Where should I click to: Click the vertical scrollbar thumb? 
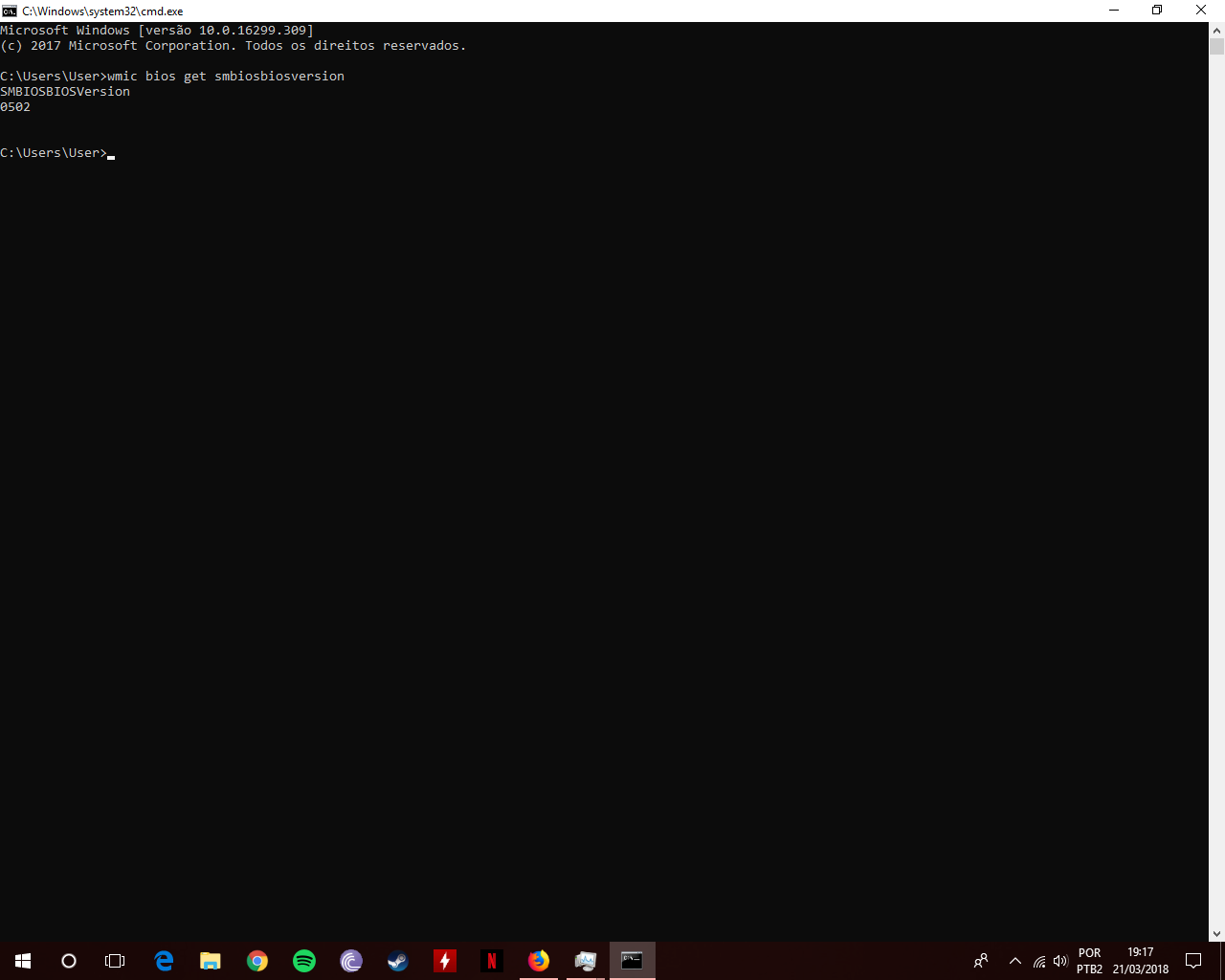(1216, 46)
